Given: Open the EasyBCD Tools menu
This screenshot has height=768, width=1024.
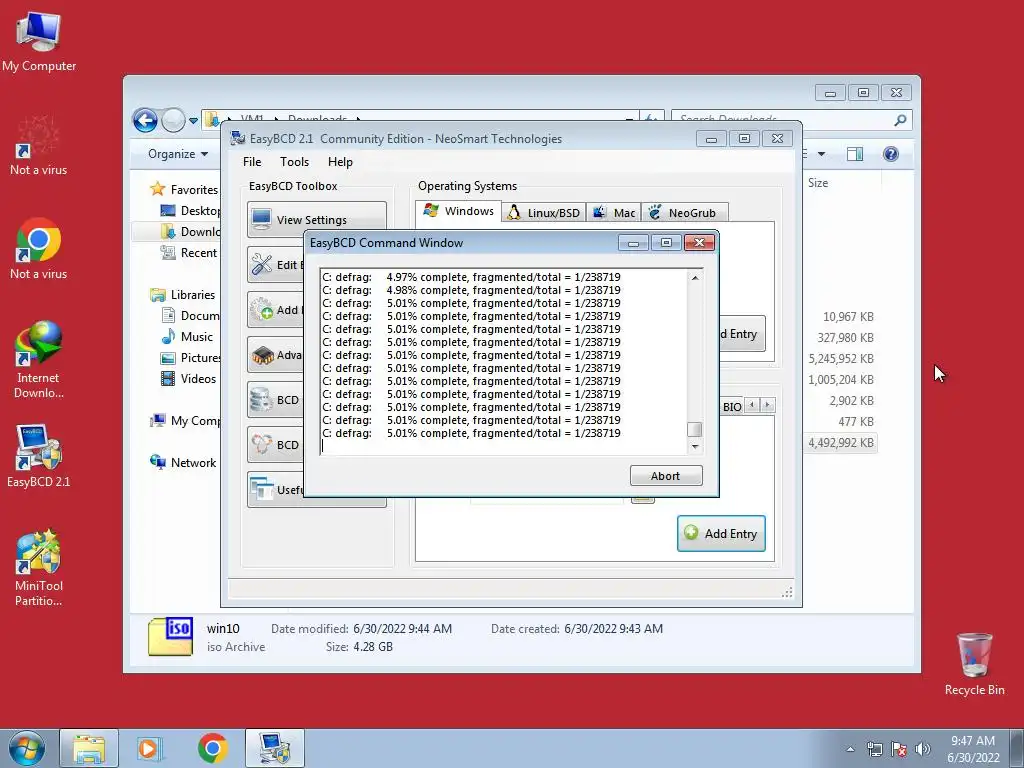Looking at the screenshot, I should coord(295,162).
